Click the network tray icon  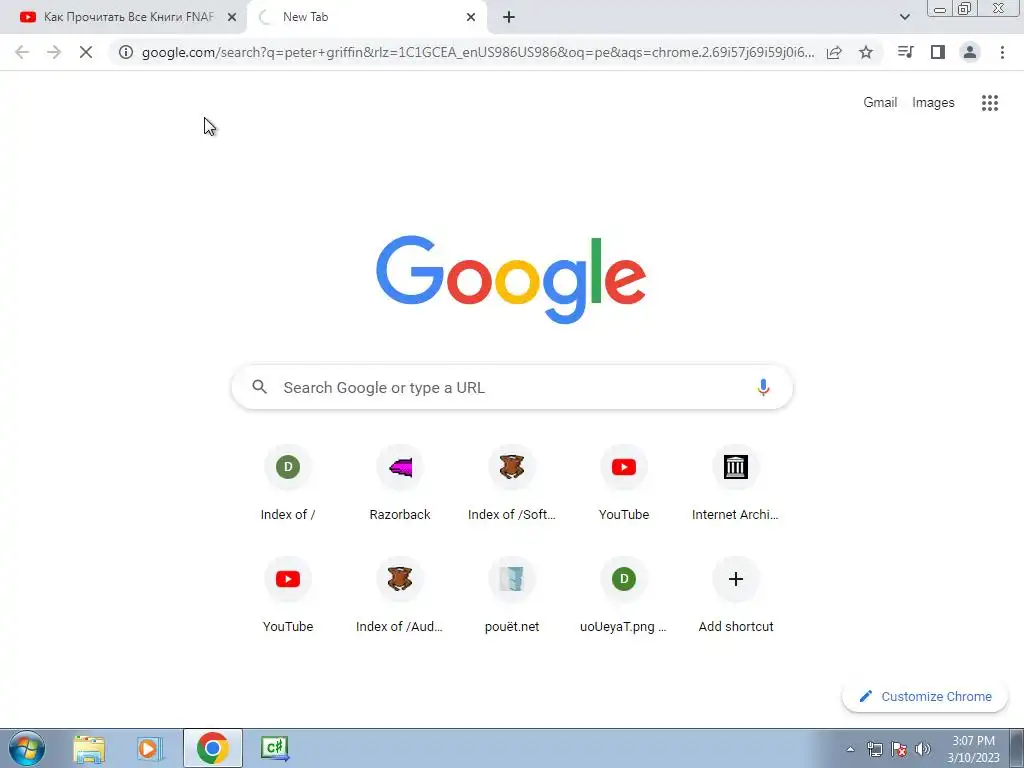[874, 749]
